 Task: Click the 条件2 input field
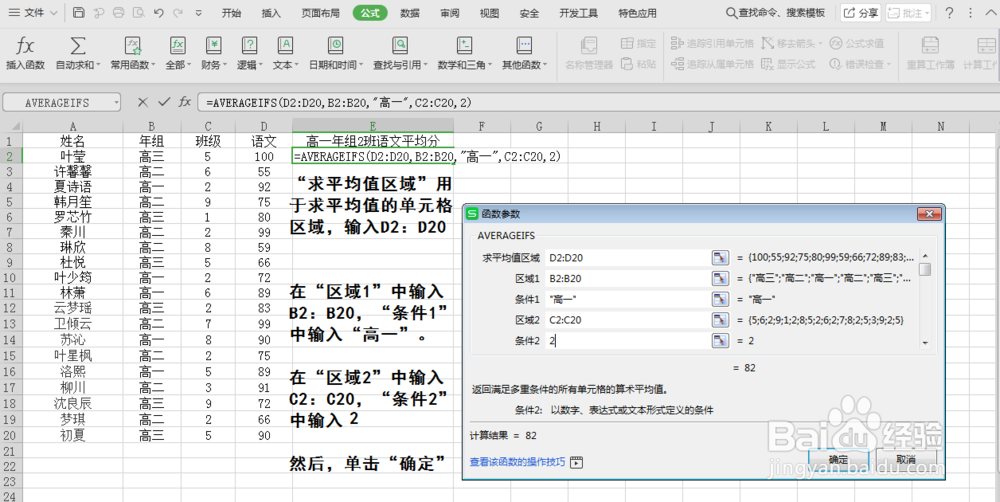pos(627,341)
